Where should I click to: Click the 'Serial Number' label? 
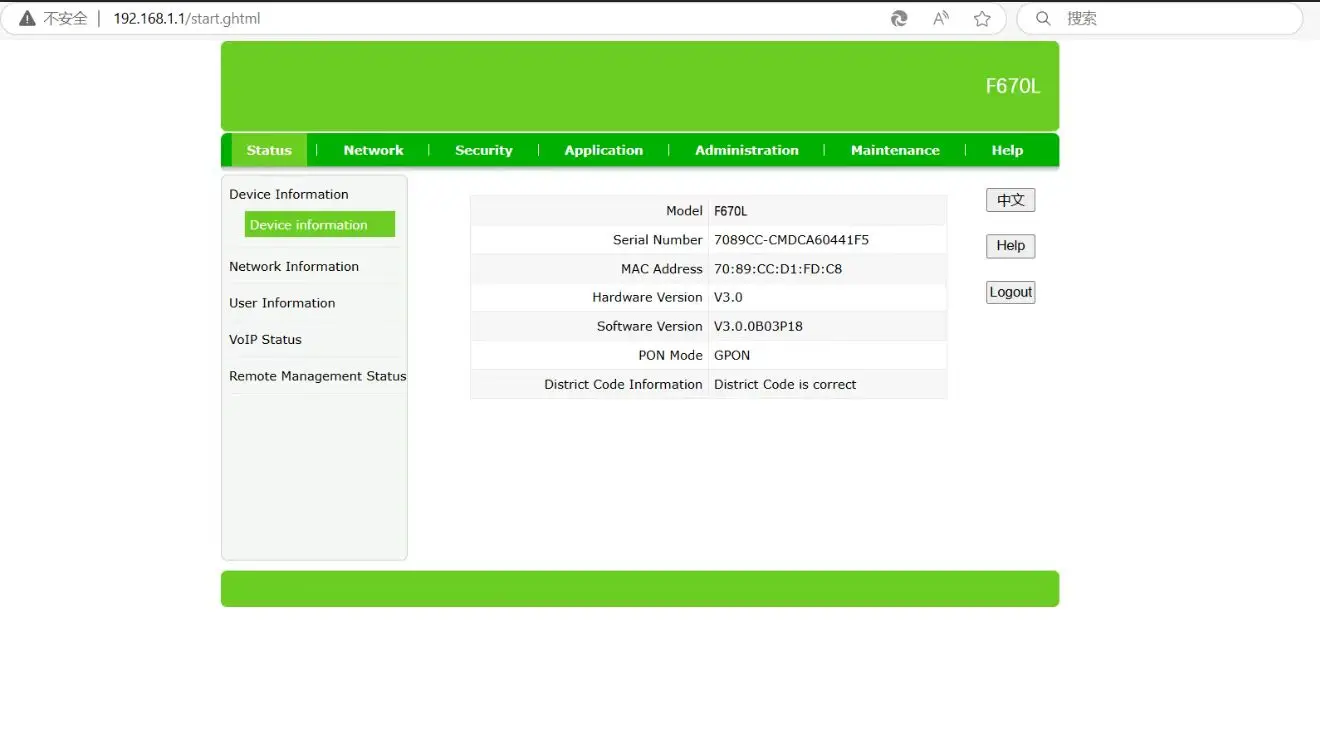[x=658, y=240]
